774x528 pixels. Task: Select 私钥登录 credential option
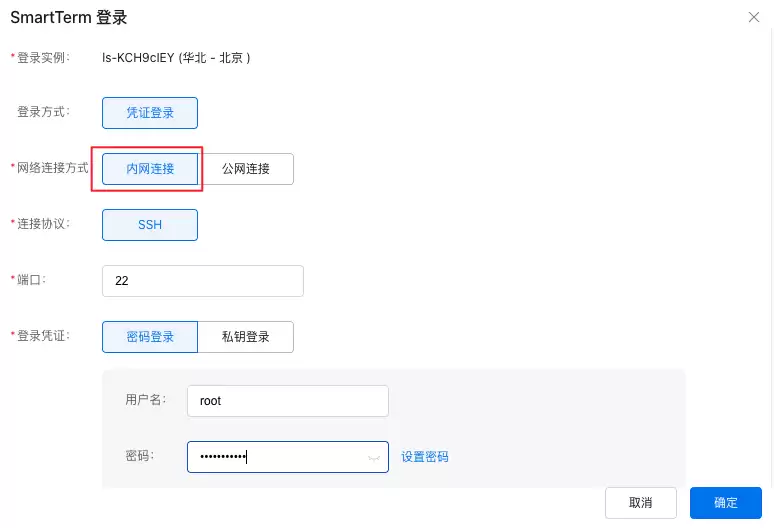(x=246, y=337)
